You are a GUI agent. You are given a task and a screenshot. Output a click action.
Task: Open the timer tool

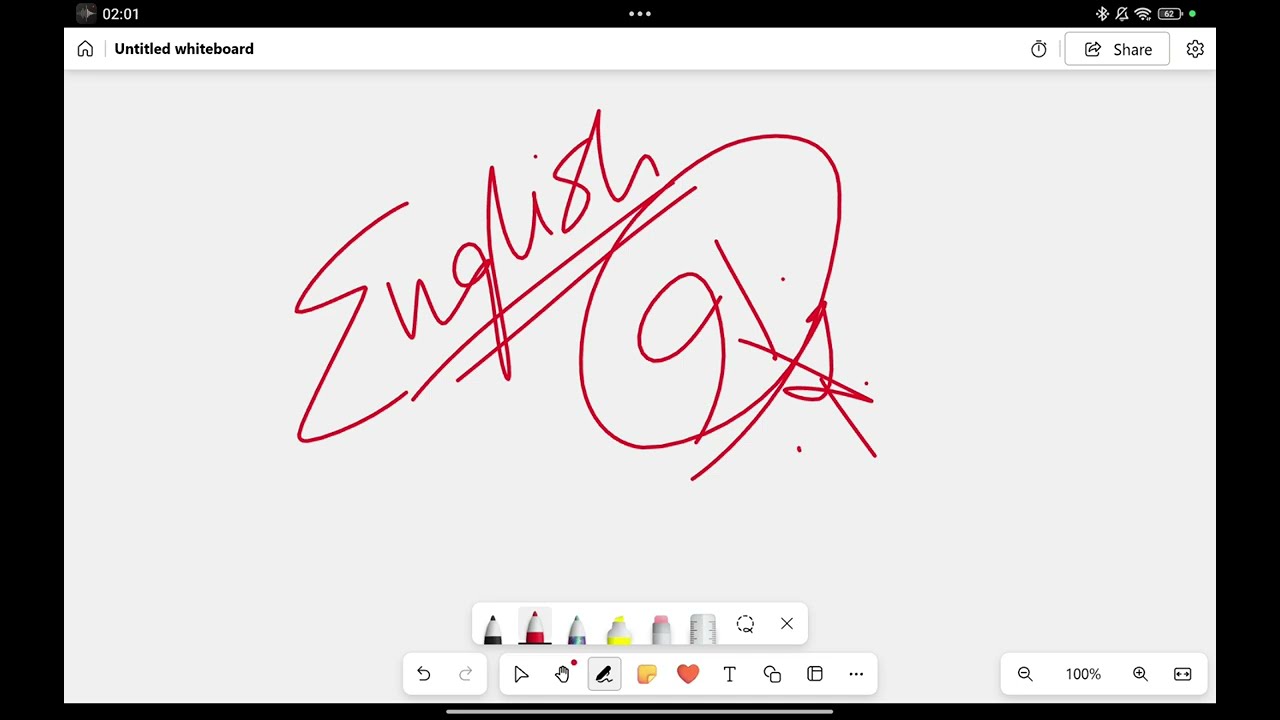(x=1039, y=49)
